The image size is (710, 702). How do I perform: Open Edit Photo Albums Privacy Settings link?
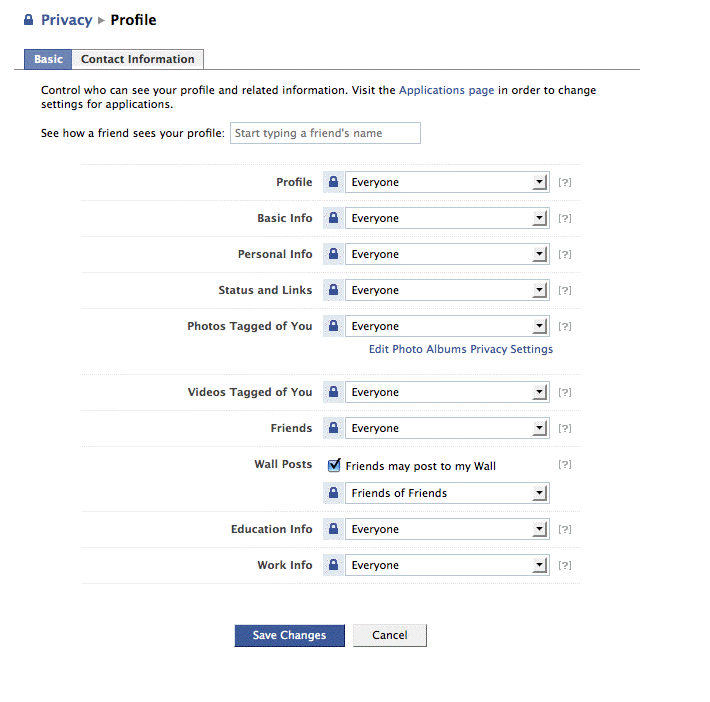pos(460,350)
